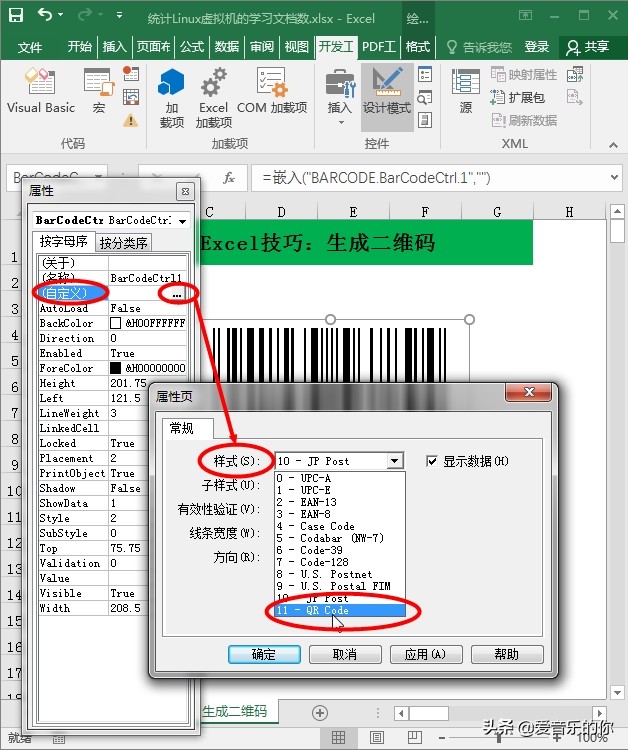
Task: Switch to 公式 formulas tab
Action: pyautogui.click(x=192, y=47)
